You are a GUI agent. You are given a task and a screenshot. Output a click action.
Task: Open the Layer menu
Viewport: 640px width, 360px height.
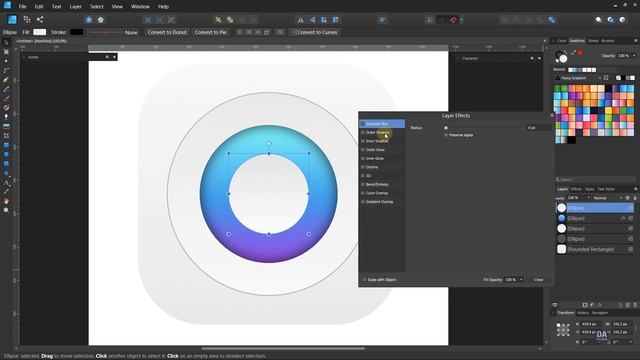coord(76,7)
